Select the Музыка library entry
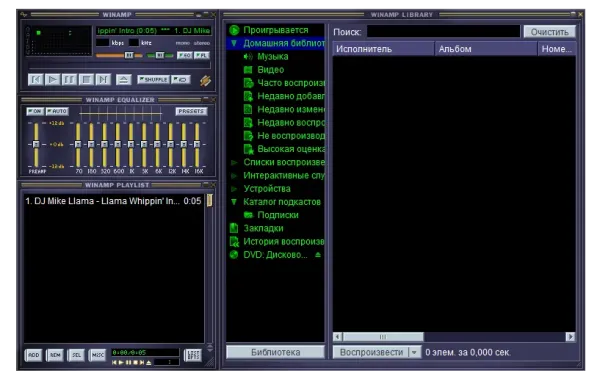The height and width of the screenshot is (375, 600). click(x=272, y=57)
